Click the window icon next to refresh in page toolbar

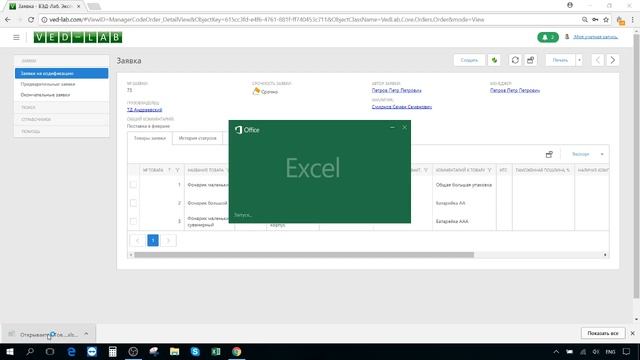pos(531,60)
